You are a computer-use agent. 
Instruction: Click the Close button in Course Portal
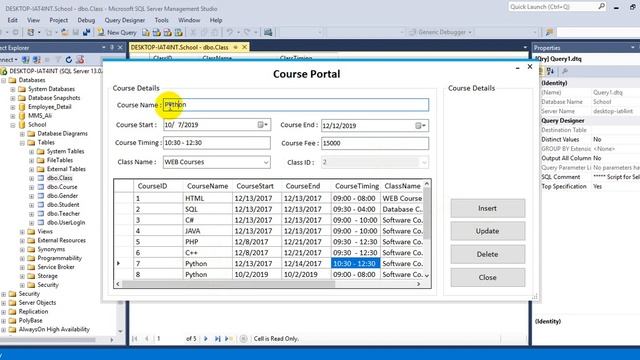click(x=488, y=278)
